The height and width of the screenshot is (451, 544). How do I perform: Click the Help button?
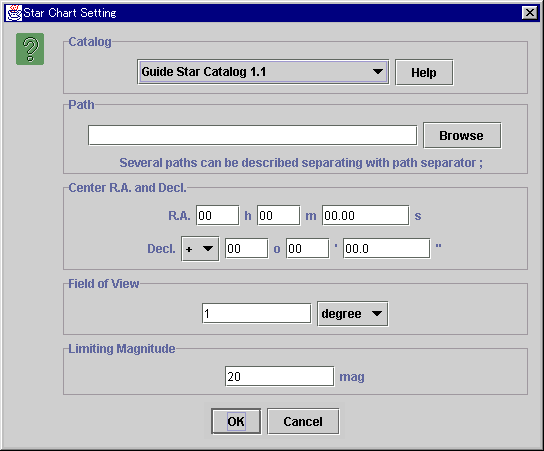click(424, 73)
